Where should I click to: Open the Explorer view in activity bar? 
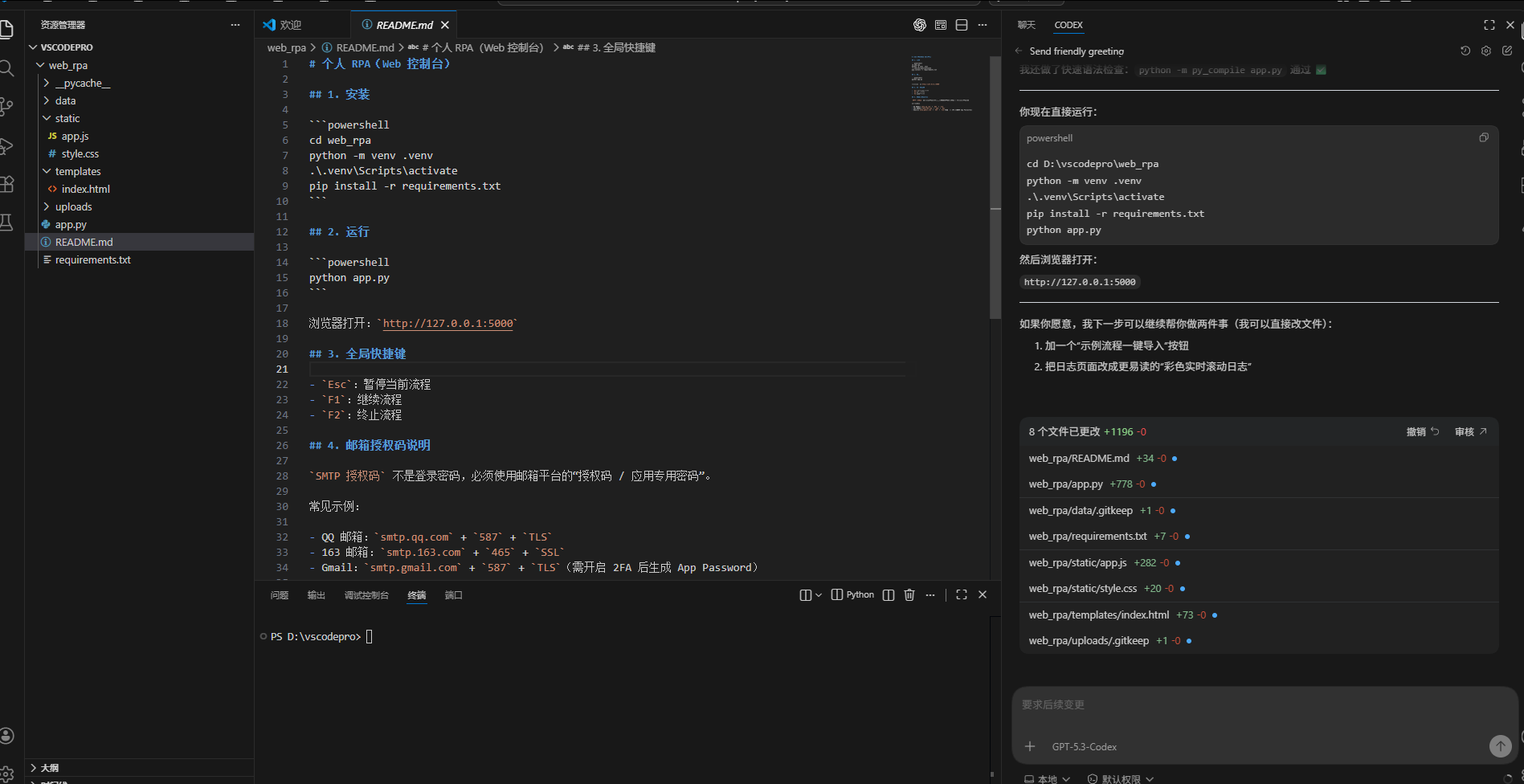[6, 31]
